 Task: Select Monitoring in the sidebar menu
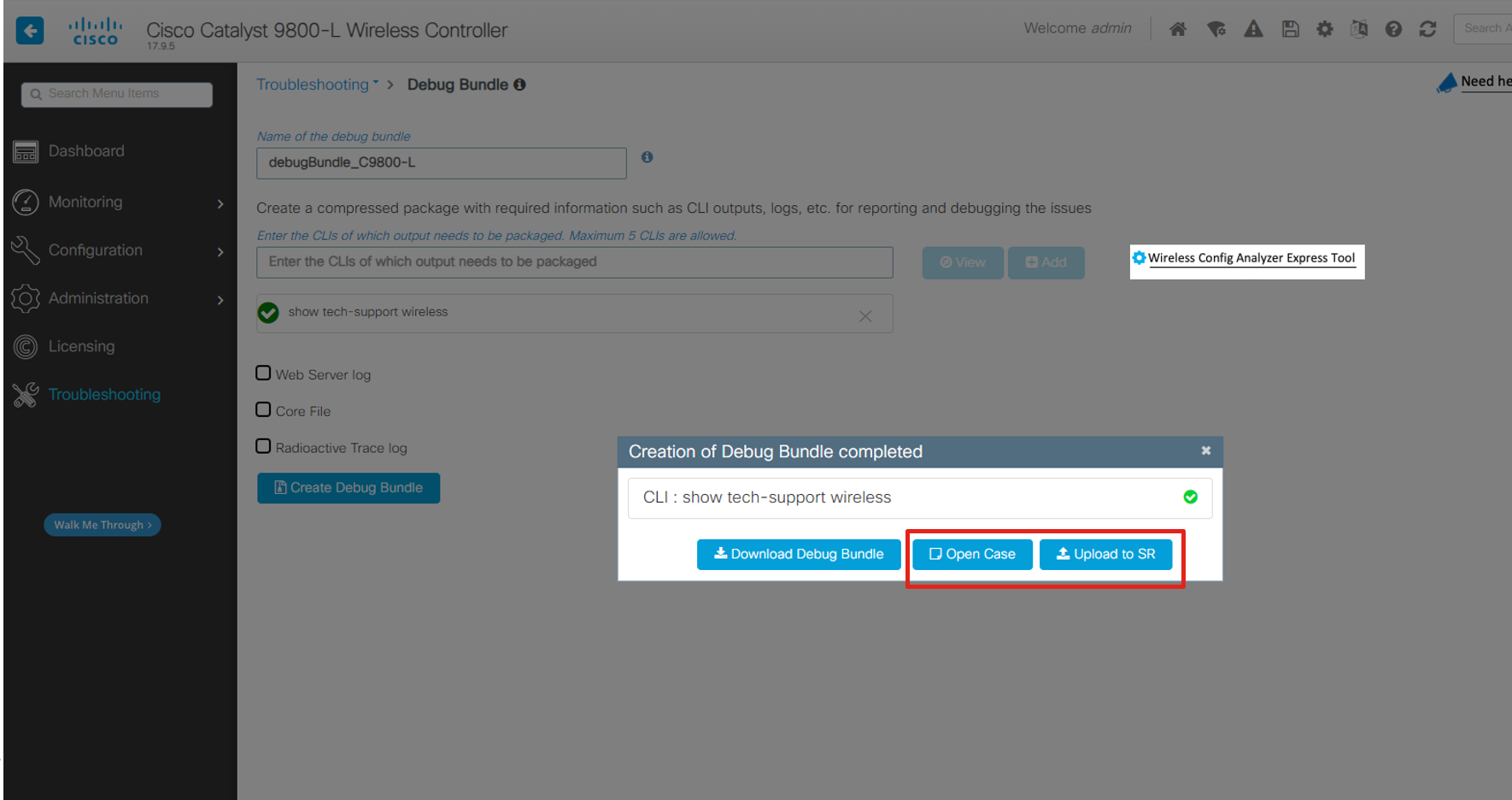(x=85, y=202)
